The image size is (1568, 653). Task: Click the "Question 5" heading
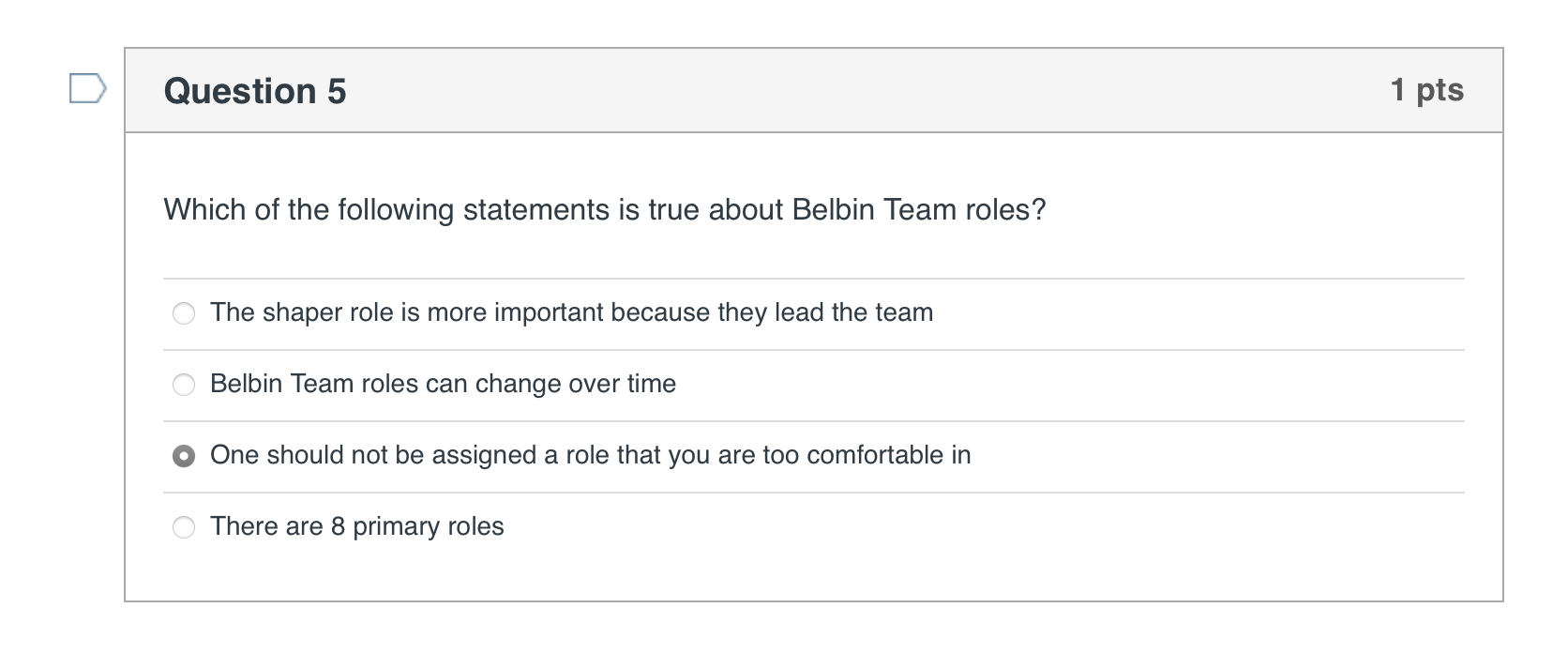pyautogui.click(x=254, y=91)
